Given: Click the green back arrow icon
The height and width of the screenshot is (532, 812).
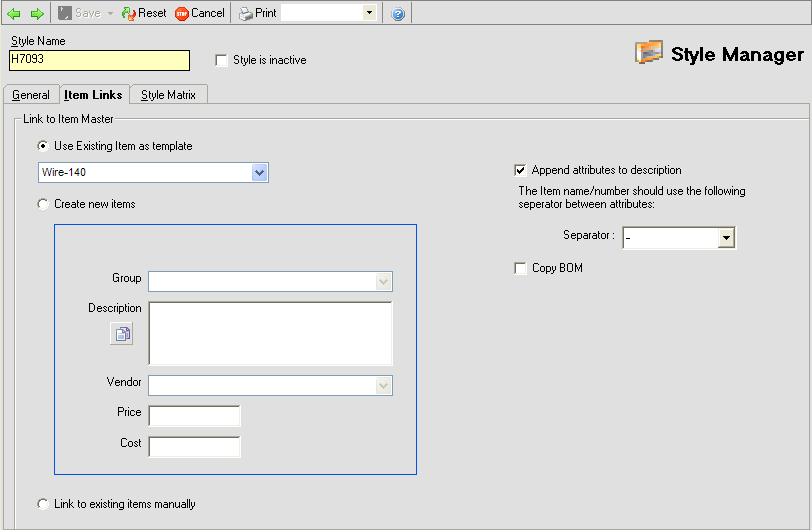Looking at the screenshot, I should click(13, 14).
